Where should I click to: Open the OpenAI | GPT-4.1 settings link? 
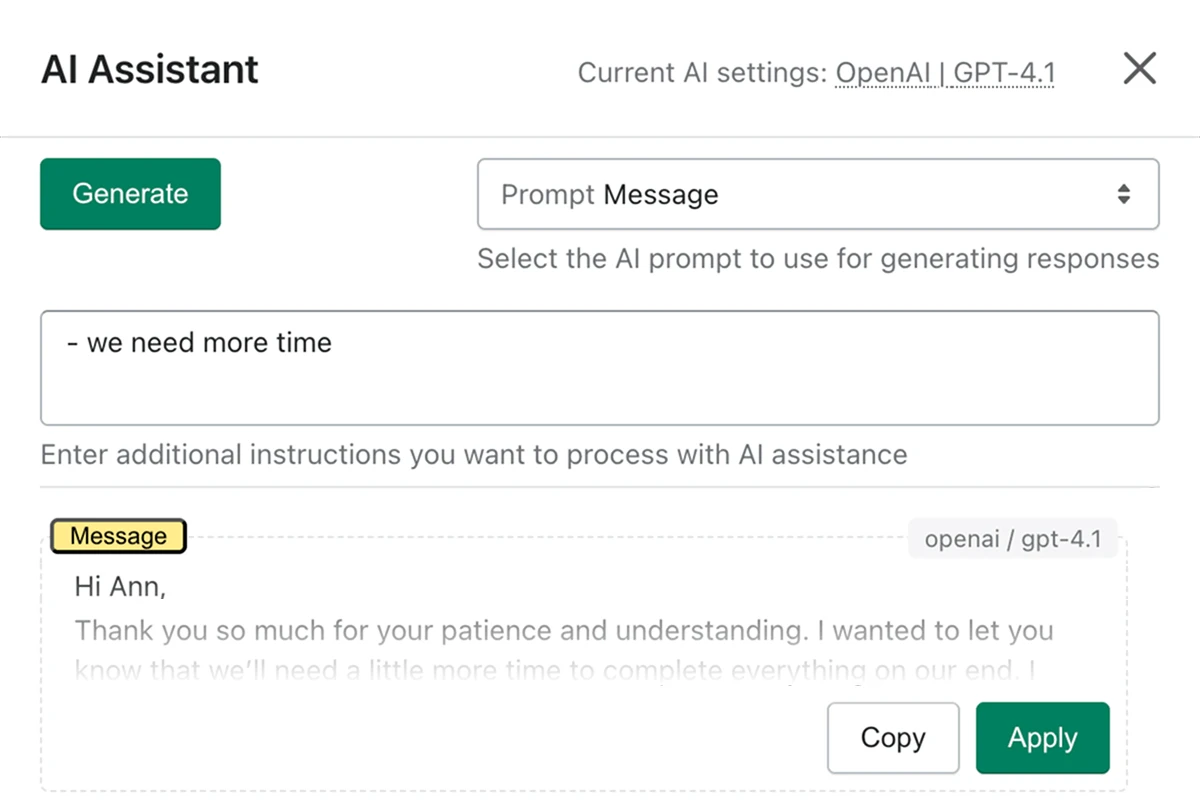945,73
